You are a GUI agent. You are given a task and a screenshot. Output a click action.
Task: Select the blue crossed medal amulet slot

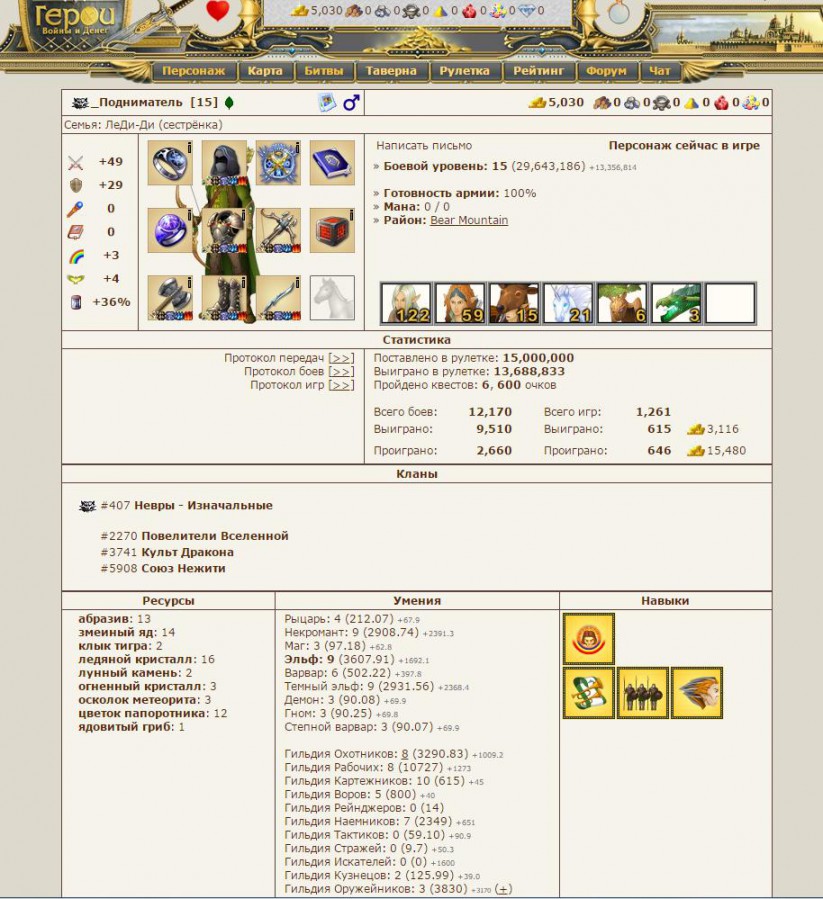tap(278, 163)
